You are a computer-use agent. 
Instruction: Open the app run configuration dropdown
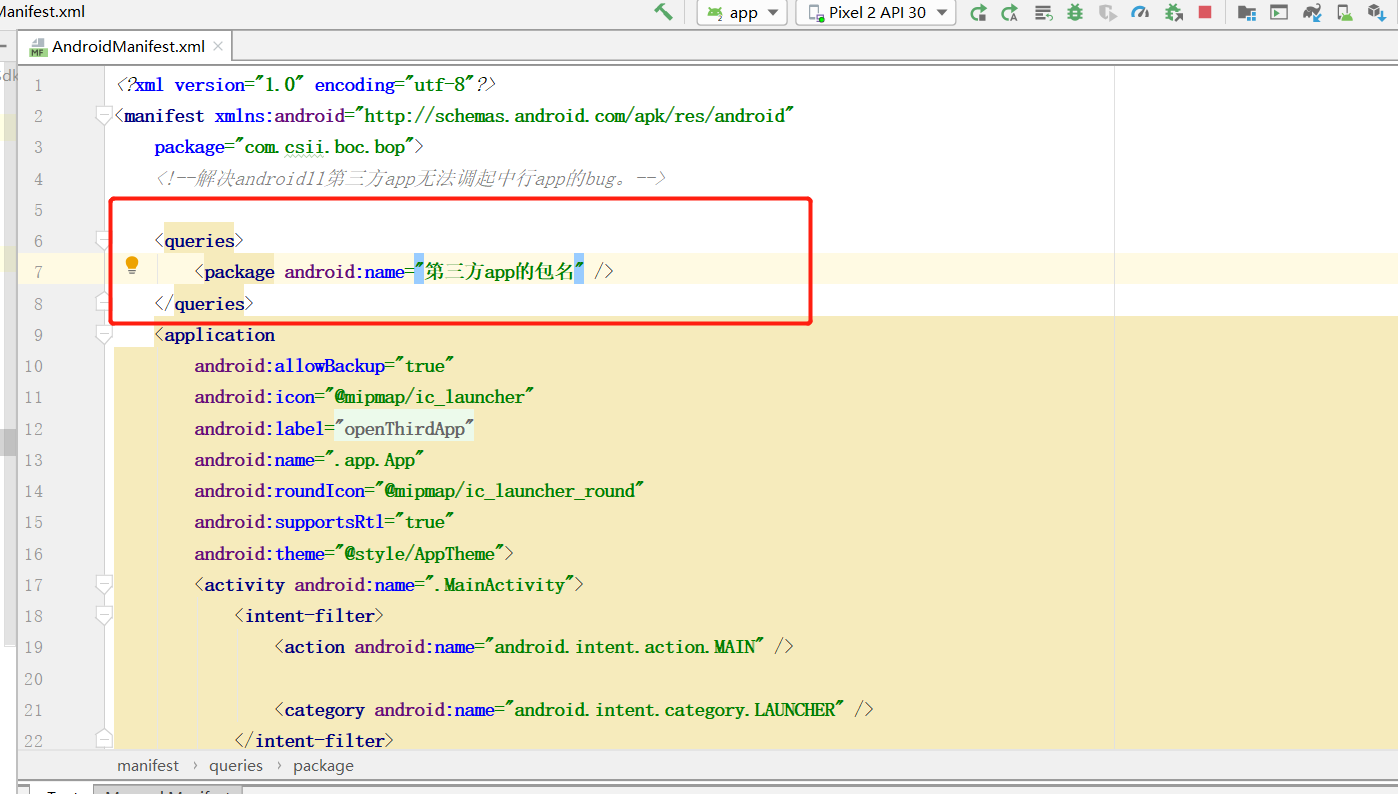tap(740, 13)
